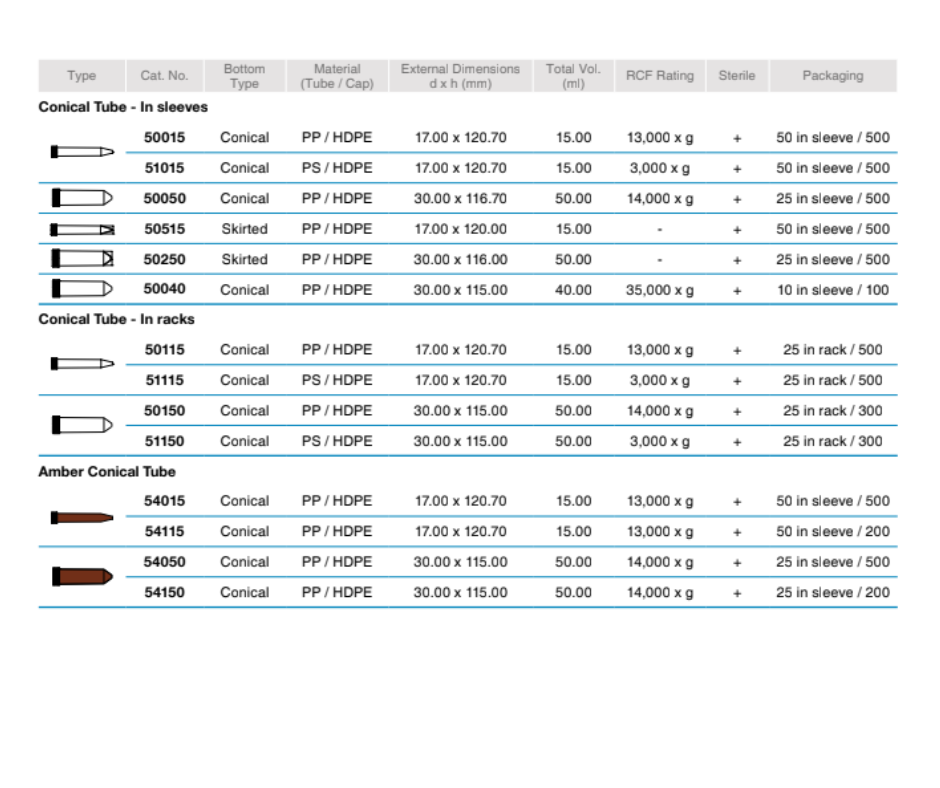The width and height of the screenshot is (940, 788).
Task: Select catalog number 54150
Action: 164,592
